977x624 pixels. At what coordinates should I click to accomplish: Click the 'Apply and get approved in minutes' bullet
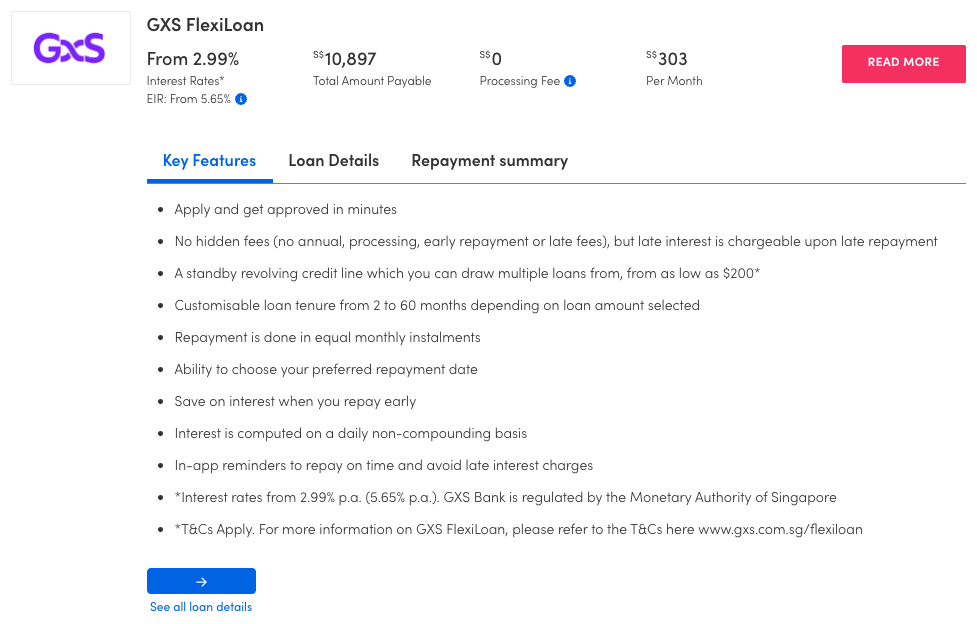point(285,209)
